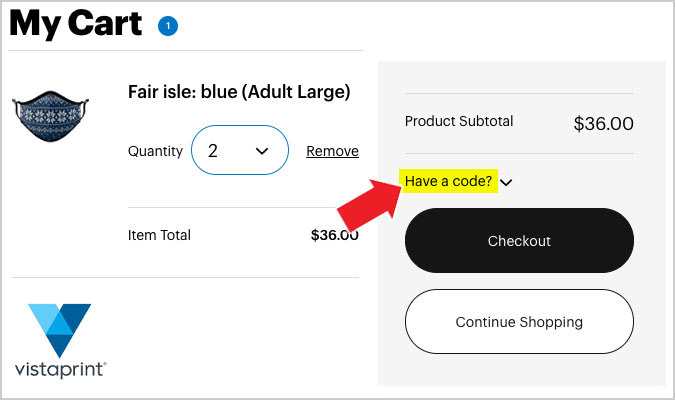Click the blue triangle Vistaprint emblem

[x=59, y=330]
